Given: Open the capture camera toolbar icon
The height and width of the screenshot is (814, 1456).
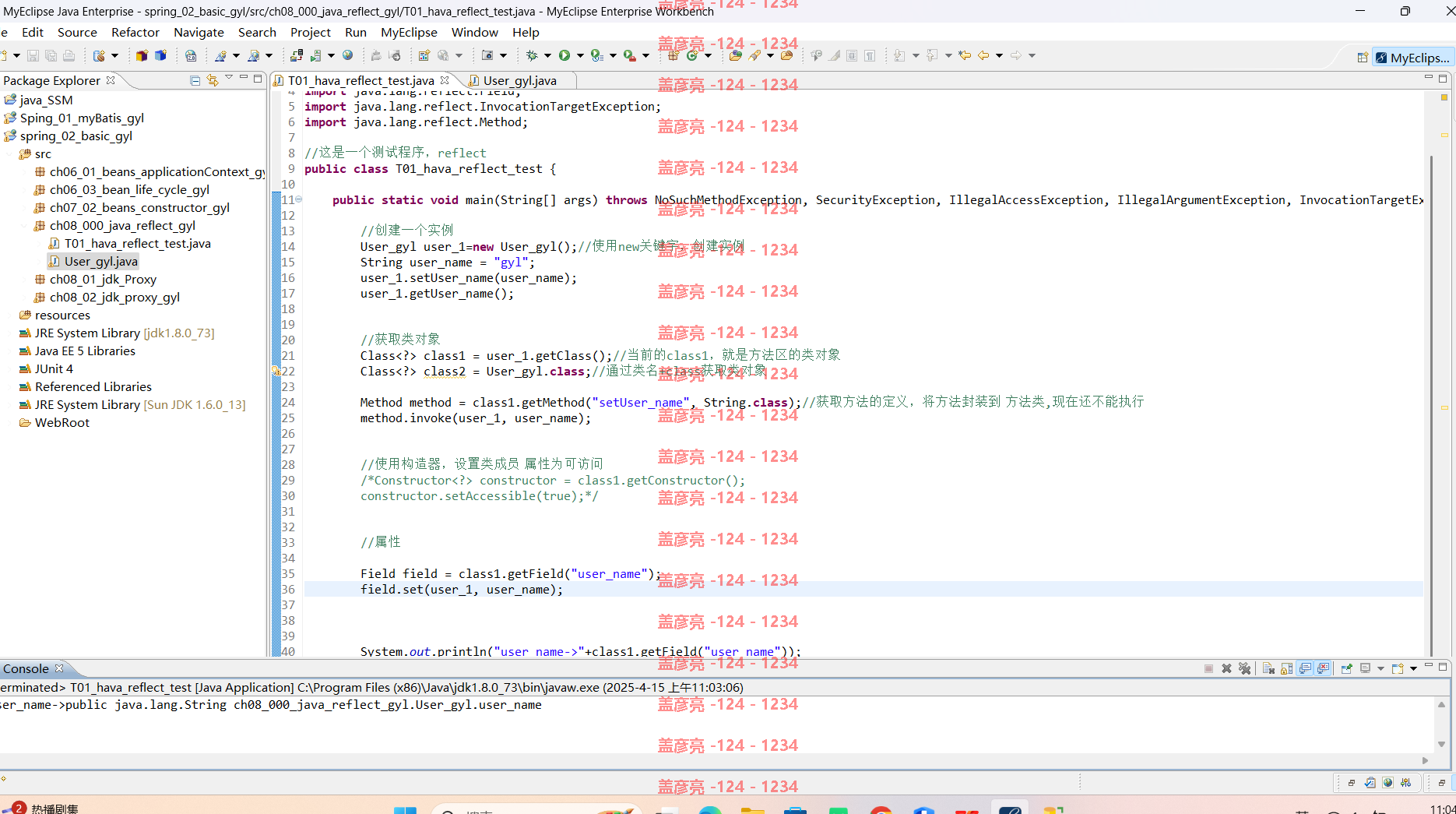Looking at the screenshot, I should (x=487, y=55).
